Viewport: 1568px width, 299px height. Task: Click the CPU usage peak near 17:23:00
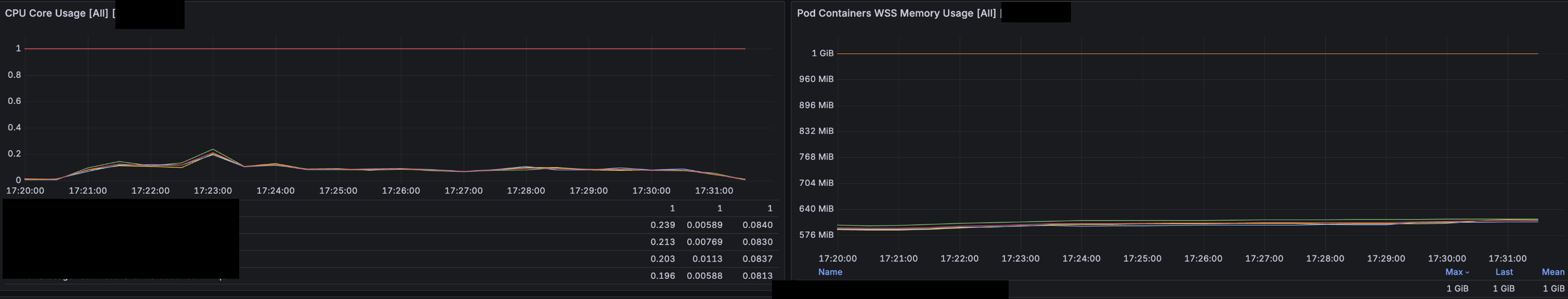(213, 151)
